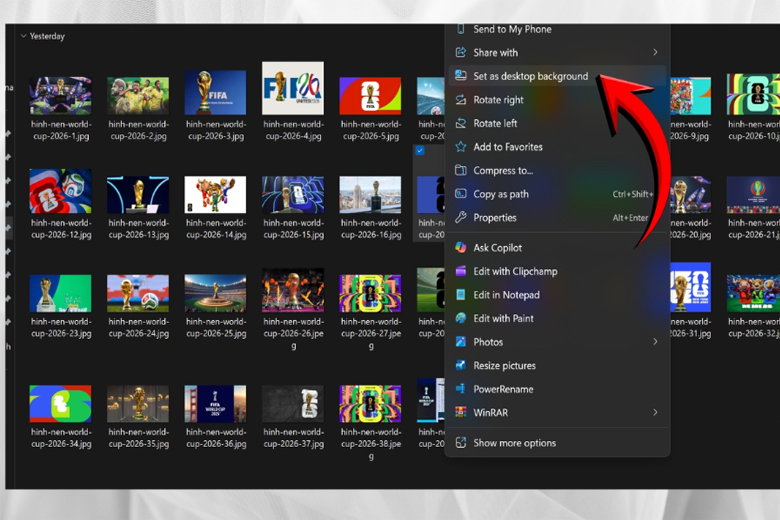Select thumbnail hinh-nen-world-cup-2026-13.jpg
This screenshot has width=780, height=520.
click(138, 195)
